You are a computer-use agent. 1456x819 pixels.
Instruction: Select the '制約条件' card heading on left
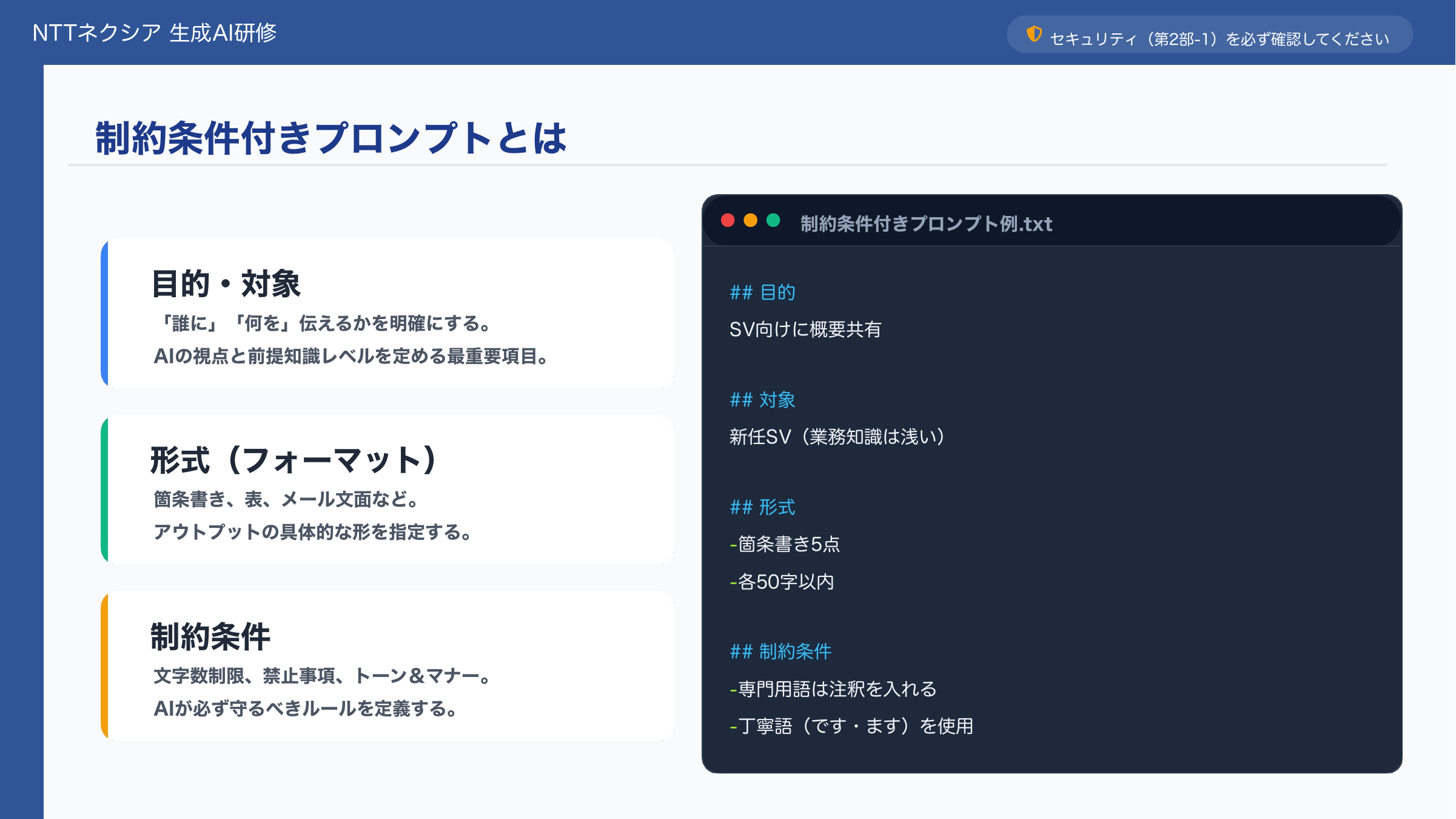(210, 636)
